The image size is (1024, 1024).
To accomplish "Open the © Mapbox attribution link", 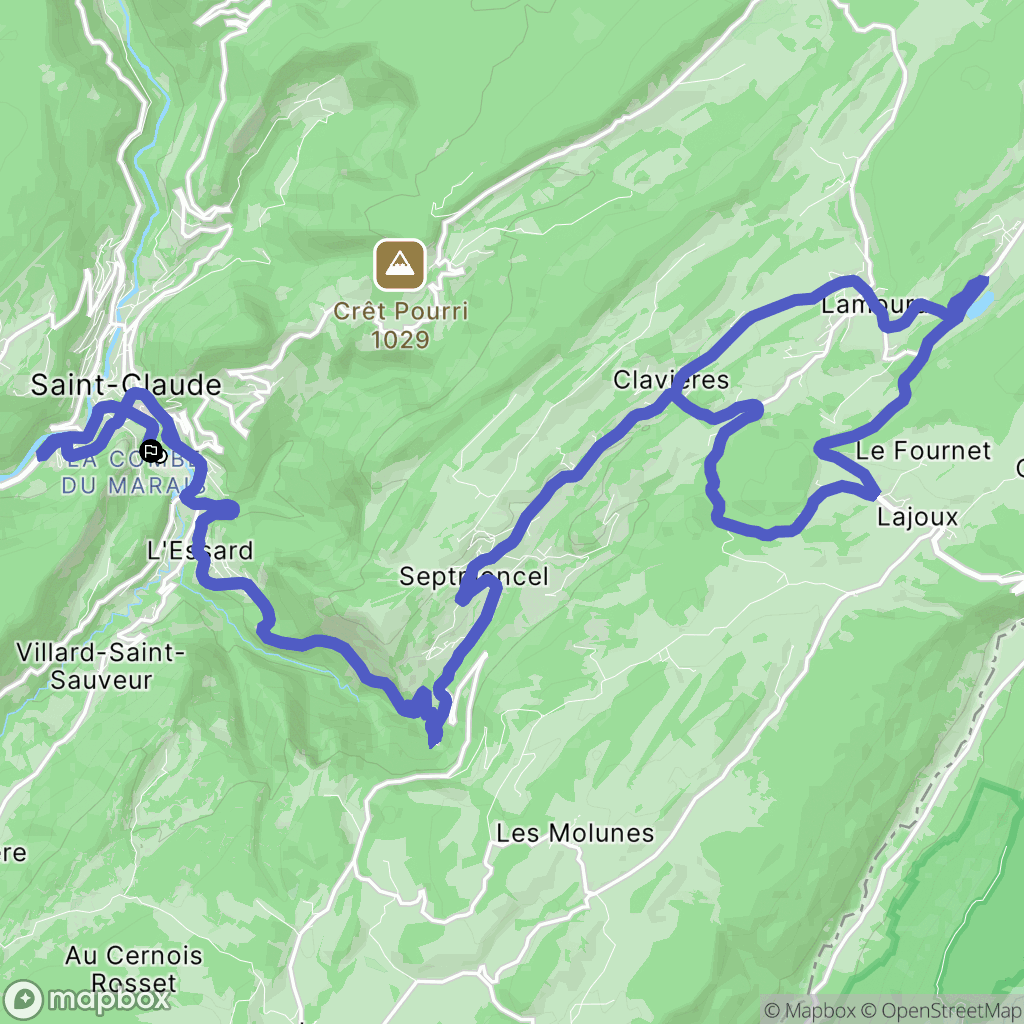I will [810, 1010].
